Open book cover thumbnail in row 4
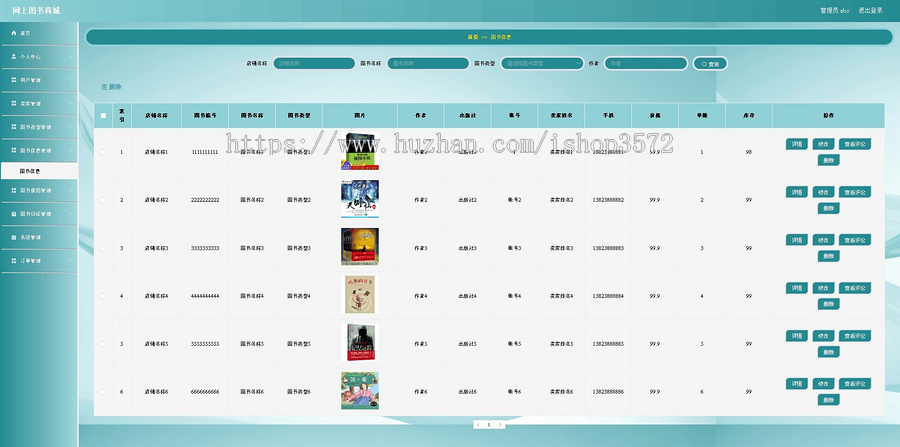900x447 pixels. pos(360,295)
